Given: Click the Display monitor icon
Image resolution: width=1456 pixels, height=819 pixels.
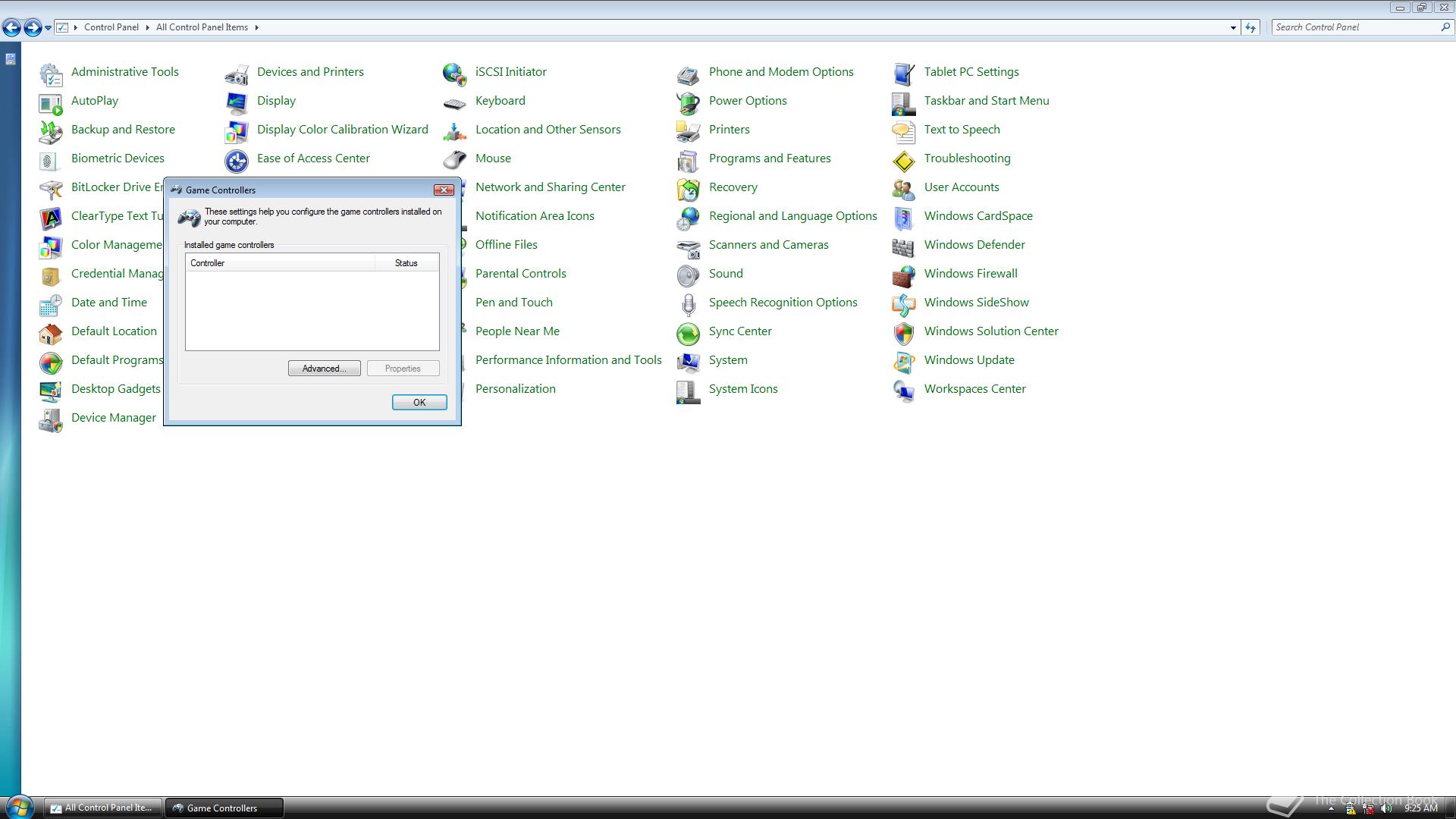Looking at the screenshot, I should point(237,102).
